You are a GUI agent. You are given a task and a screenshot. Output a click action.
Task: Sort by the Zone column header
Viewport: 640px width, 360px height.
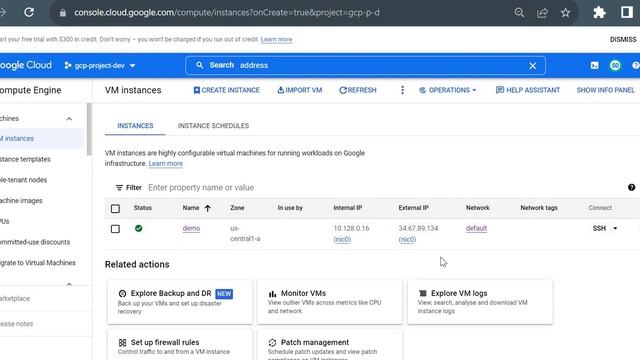237,208
